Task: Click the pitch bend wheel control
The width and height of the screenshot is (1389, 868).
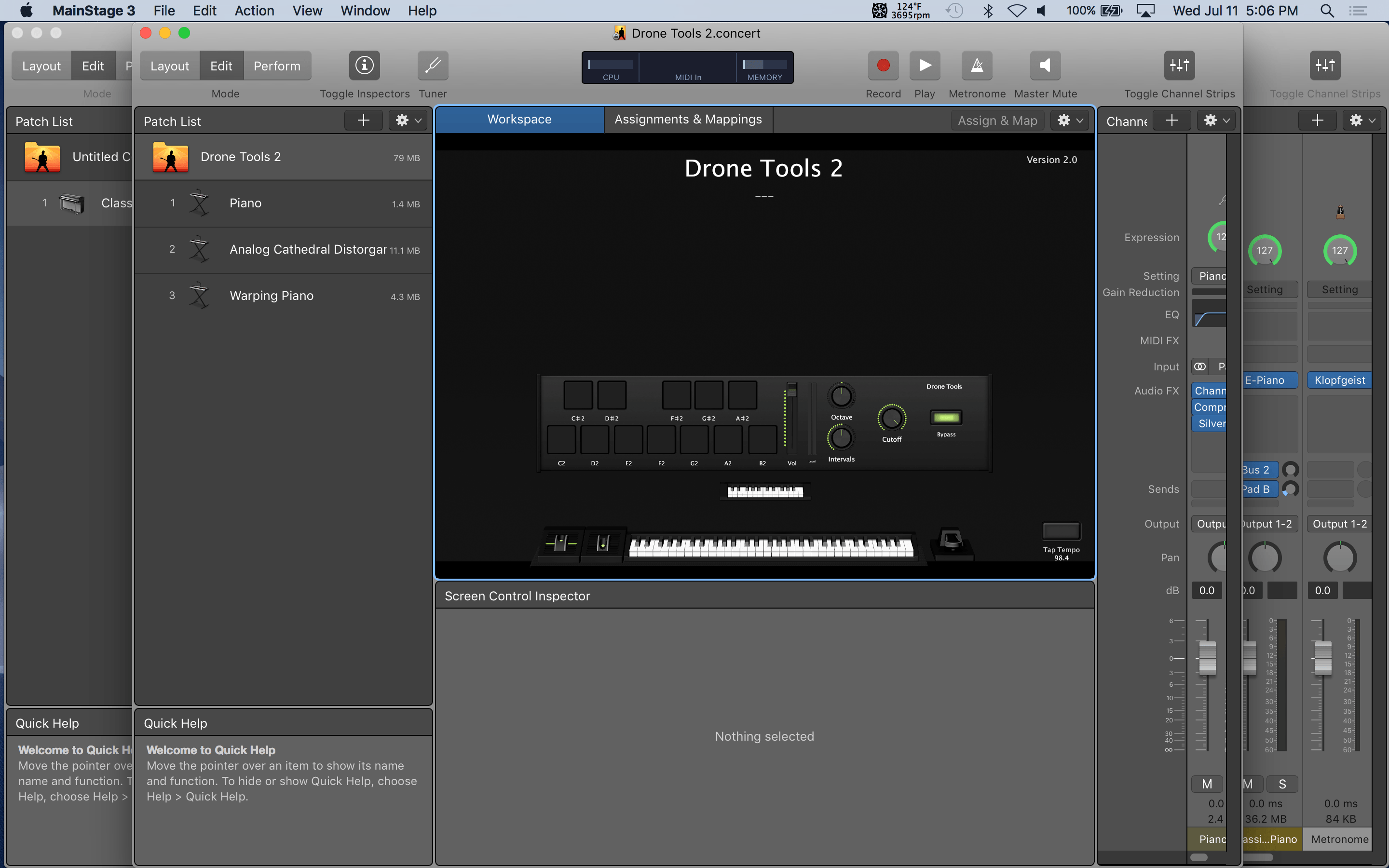Action: click(561, 542)
